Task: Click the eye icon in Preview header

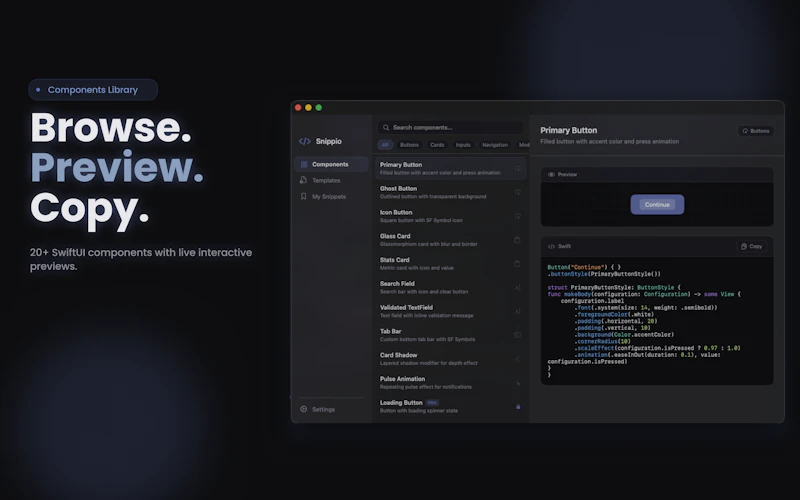Action: pyautogui.click(x=551, y=174)
